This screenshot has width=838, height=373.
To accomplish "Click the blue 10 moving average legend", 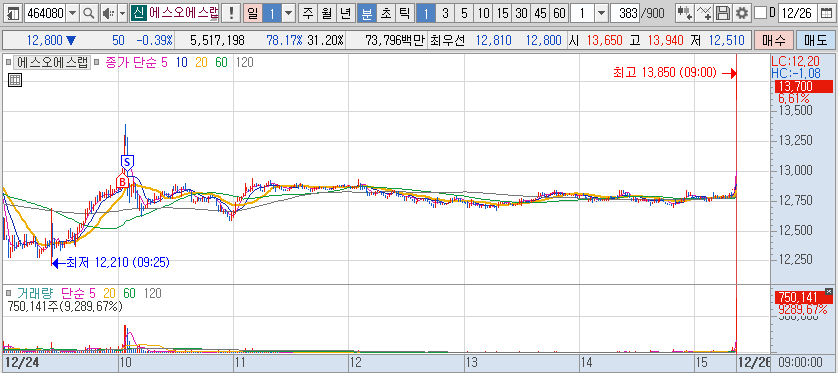I will pos(181,63).
